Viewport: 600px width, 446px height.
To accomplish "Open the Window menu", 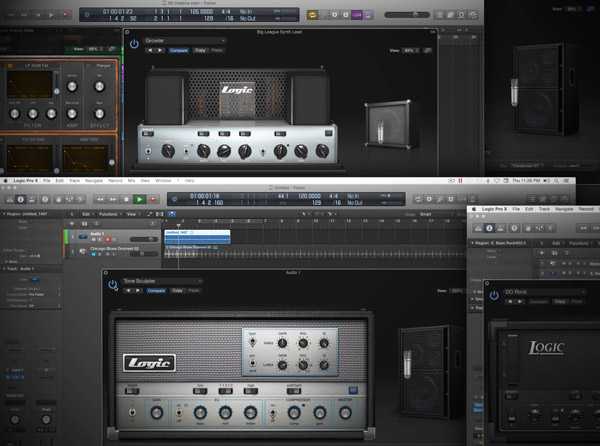I will (163, 181).
